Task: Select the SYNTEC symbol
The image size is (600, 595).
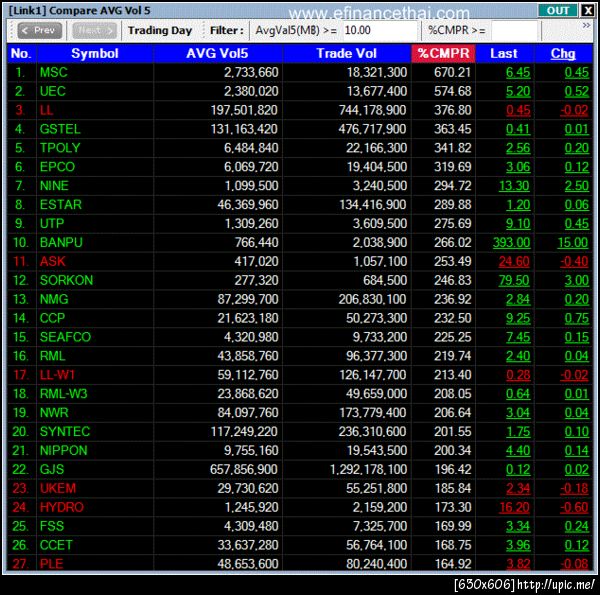Action: coord(65,432)
